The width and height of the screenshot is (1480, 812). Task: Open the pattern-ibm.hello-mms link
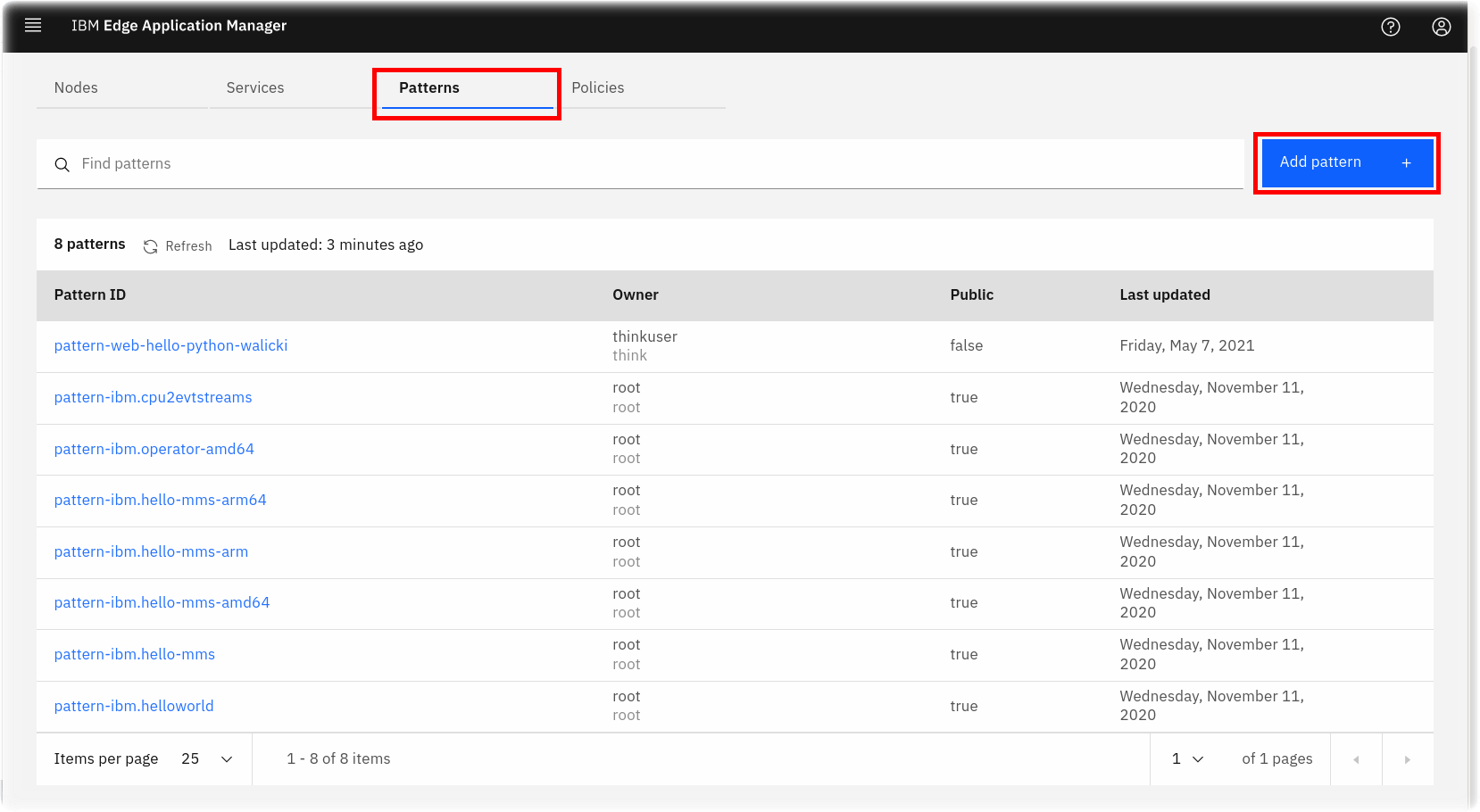pos(134,654)
